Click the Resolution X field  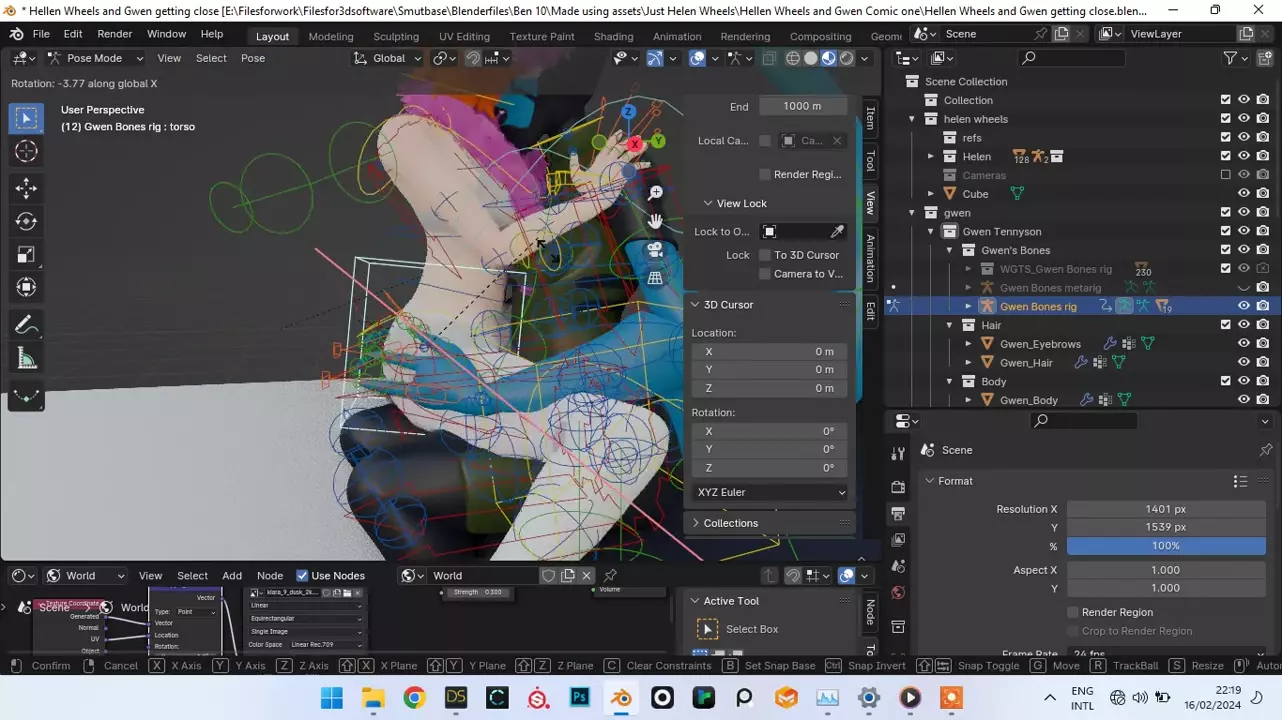tap(1165, 509)
